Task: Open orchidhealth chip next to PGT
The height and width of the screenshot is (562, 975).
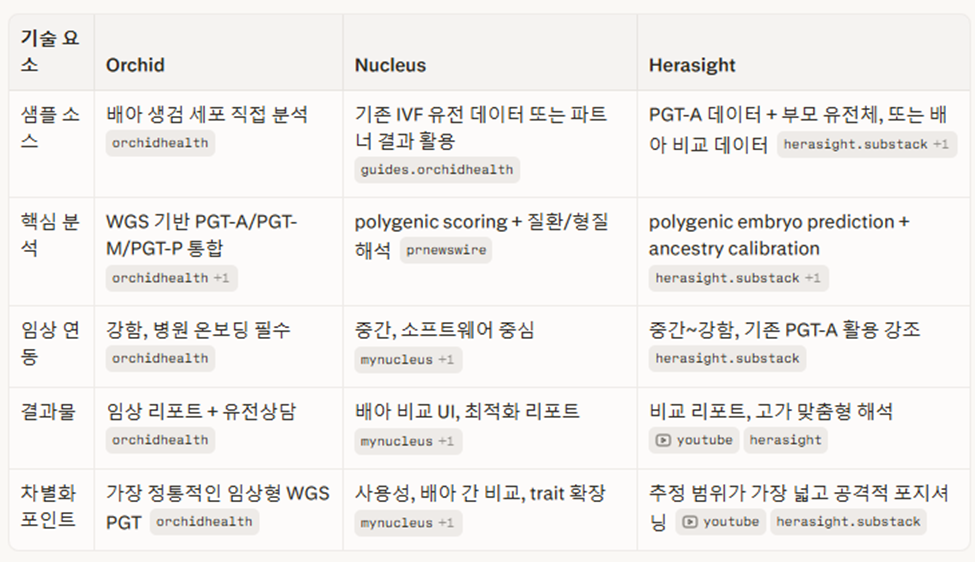Action: pos(205,522)
